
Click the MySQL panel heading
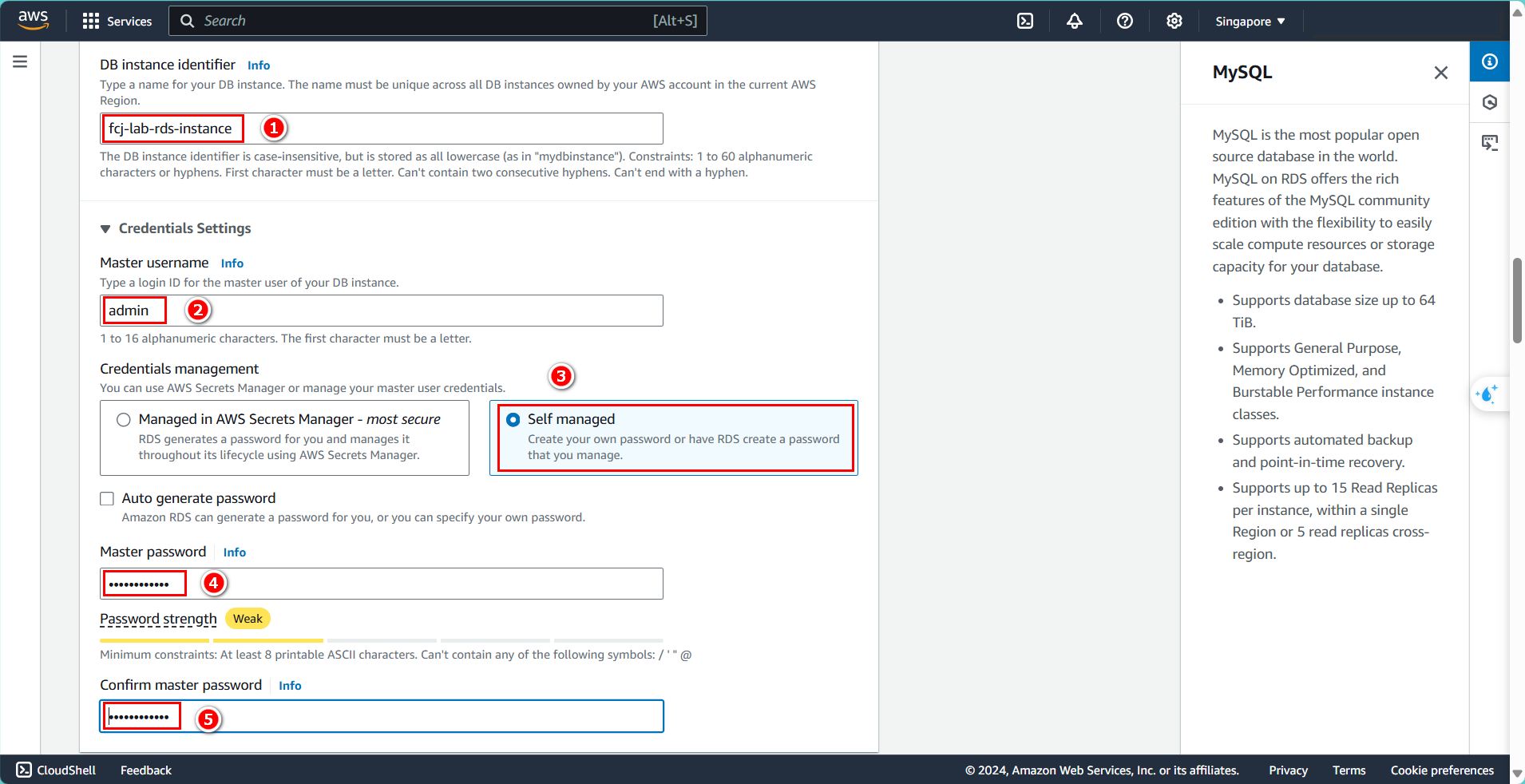(x=1242, y=72)
